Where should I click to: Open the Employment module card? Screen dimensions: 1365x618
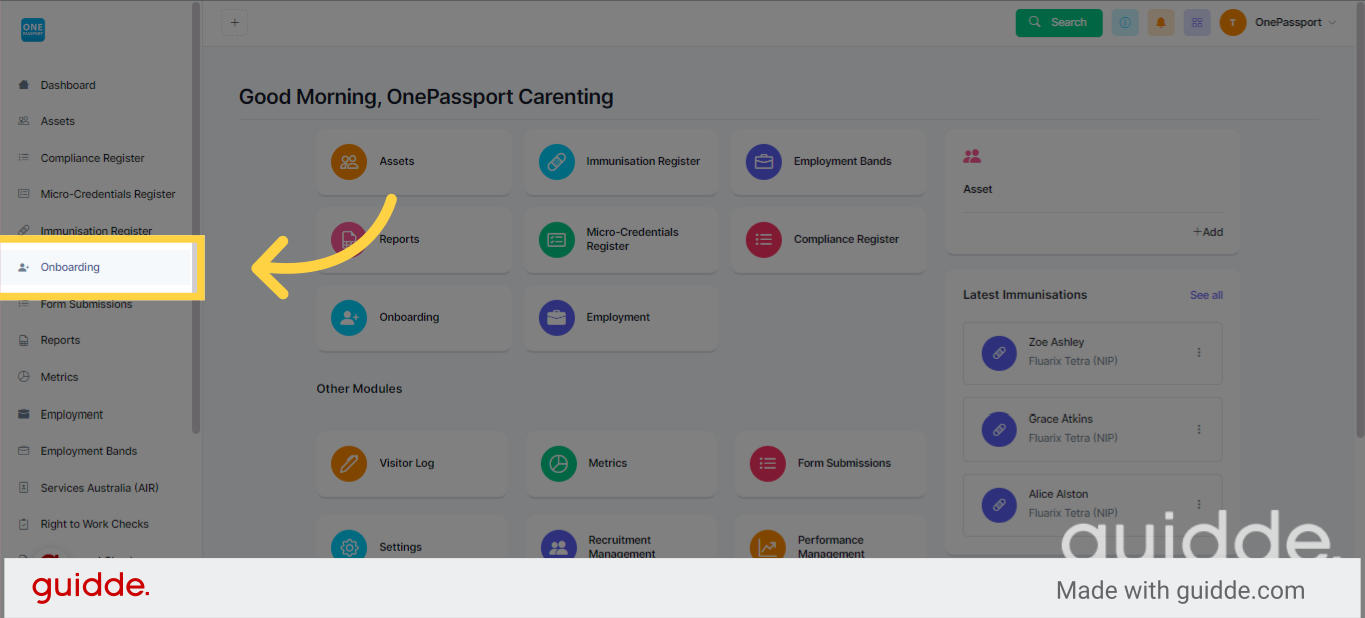click(x=621, y=317)
